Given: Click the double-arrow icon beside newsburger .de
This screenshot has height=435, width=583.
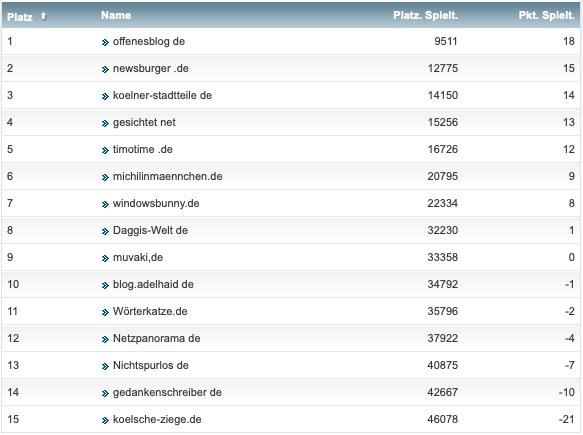Looking at the screenshot, I should point(105,70).
